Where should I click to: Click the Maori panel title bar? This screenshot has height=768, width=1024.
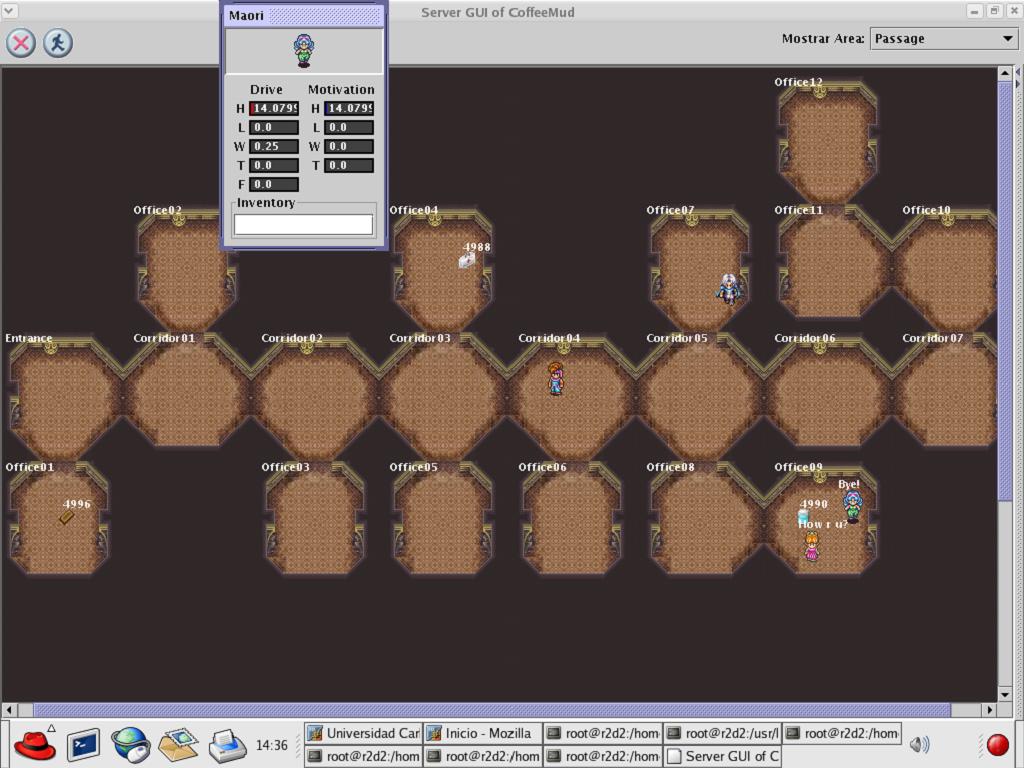[304, 16]
